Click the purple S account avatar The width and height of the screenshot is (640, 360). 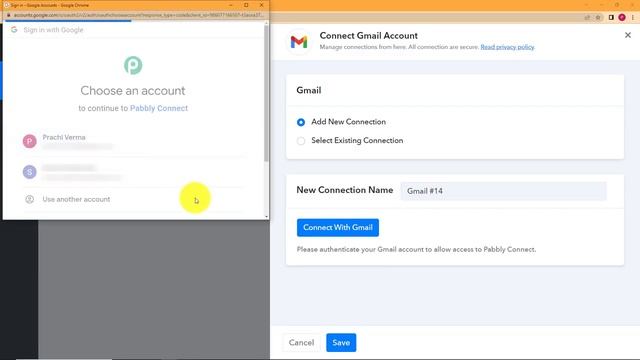tap(29, 172)
